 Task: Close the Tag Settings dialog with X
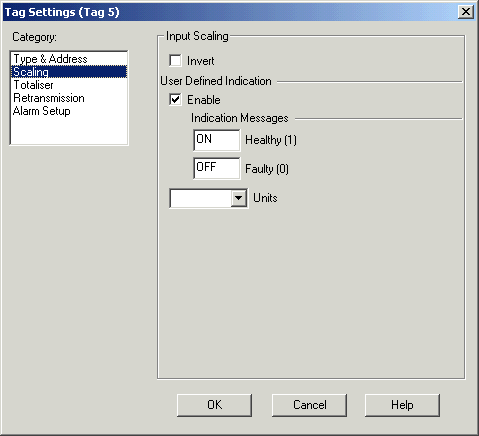pyautogui.click(x=466, y=12)
